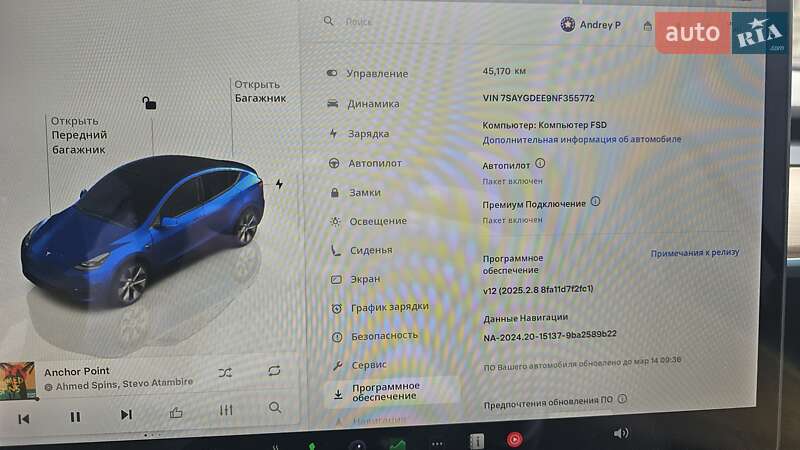Screen dimensions: 800x450
Task: Toggle repeat mode
Action: [x=274, y=371]
